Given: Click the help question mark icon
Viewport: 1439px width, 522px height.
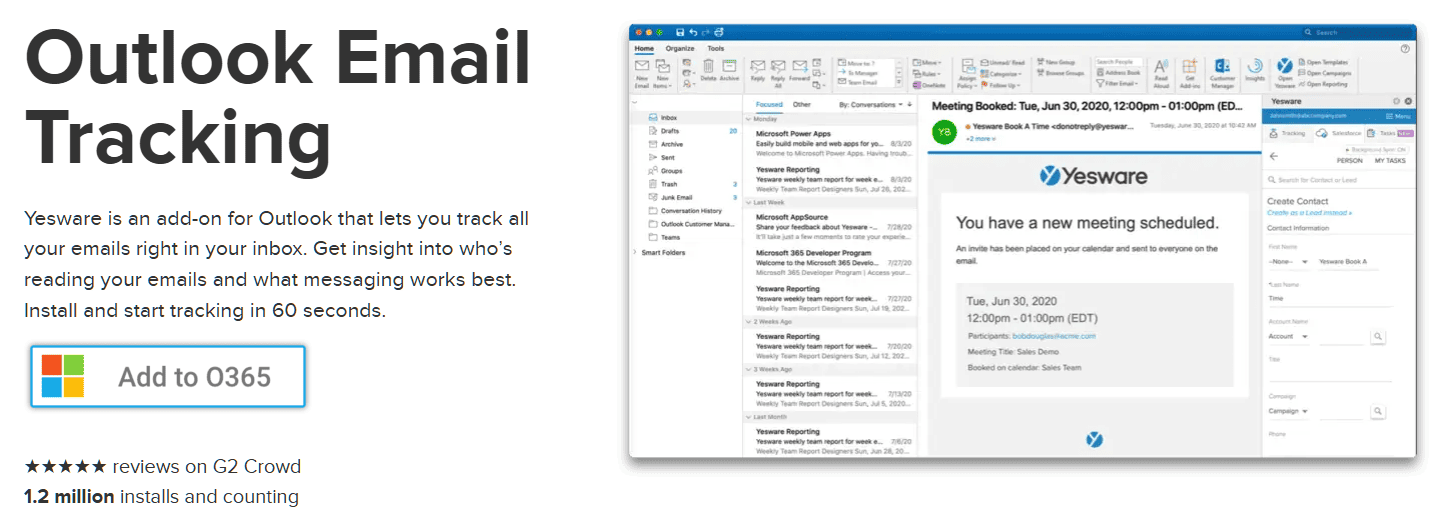Looking at the screenshot, I should [1406, 48].
